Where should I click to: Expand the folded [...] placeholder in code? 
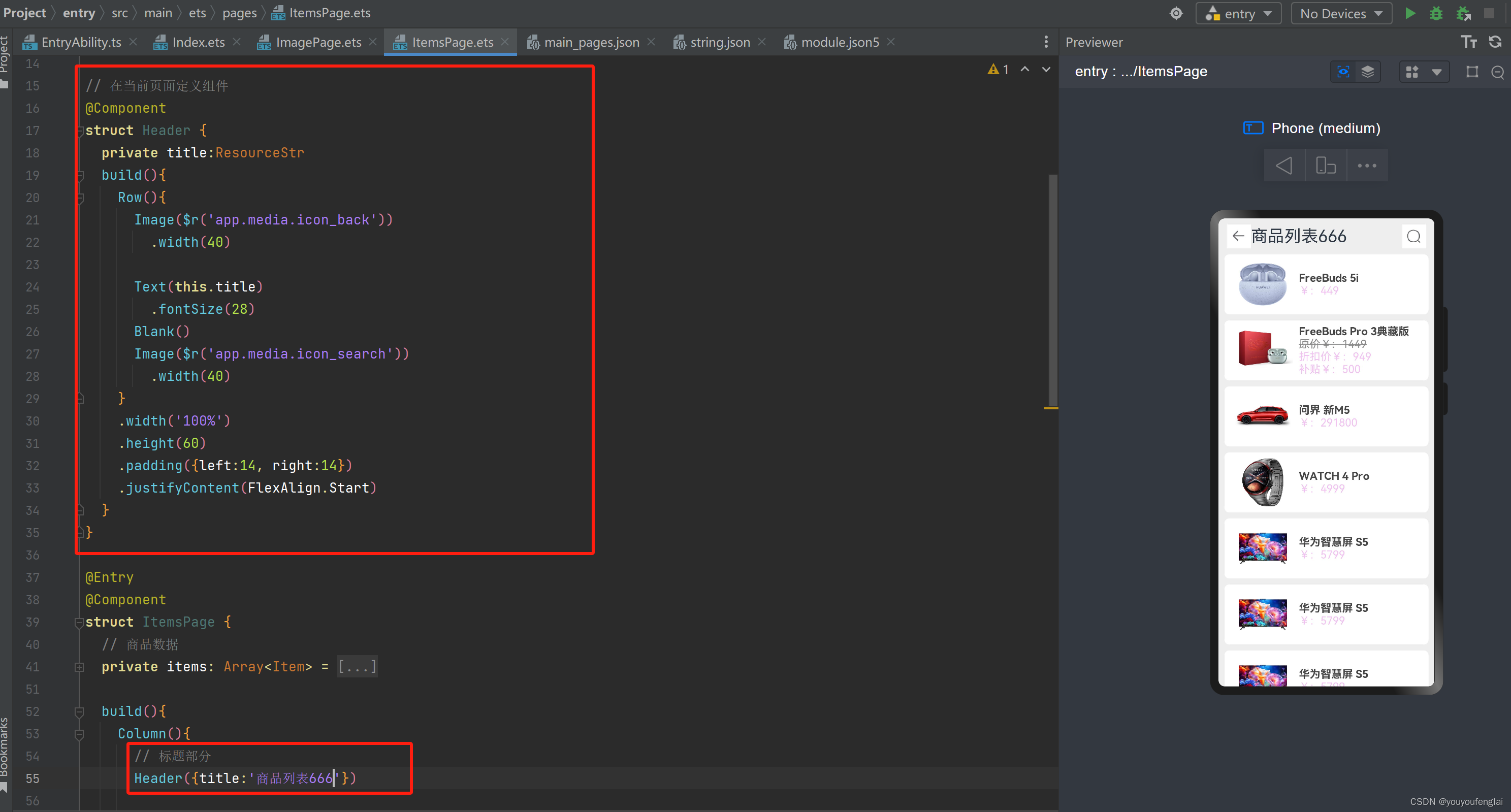(357, 667)
